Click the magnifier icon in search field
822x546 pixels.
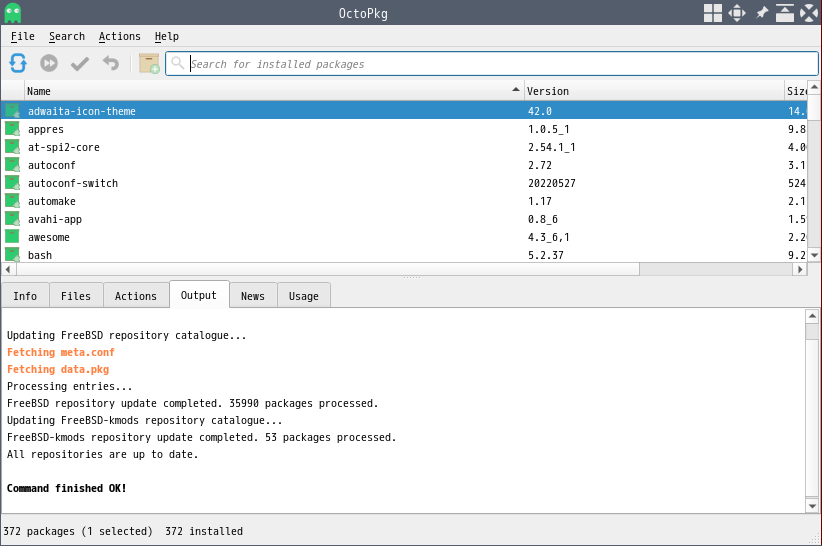coord(178,63)
